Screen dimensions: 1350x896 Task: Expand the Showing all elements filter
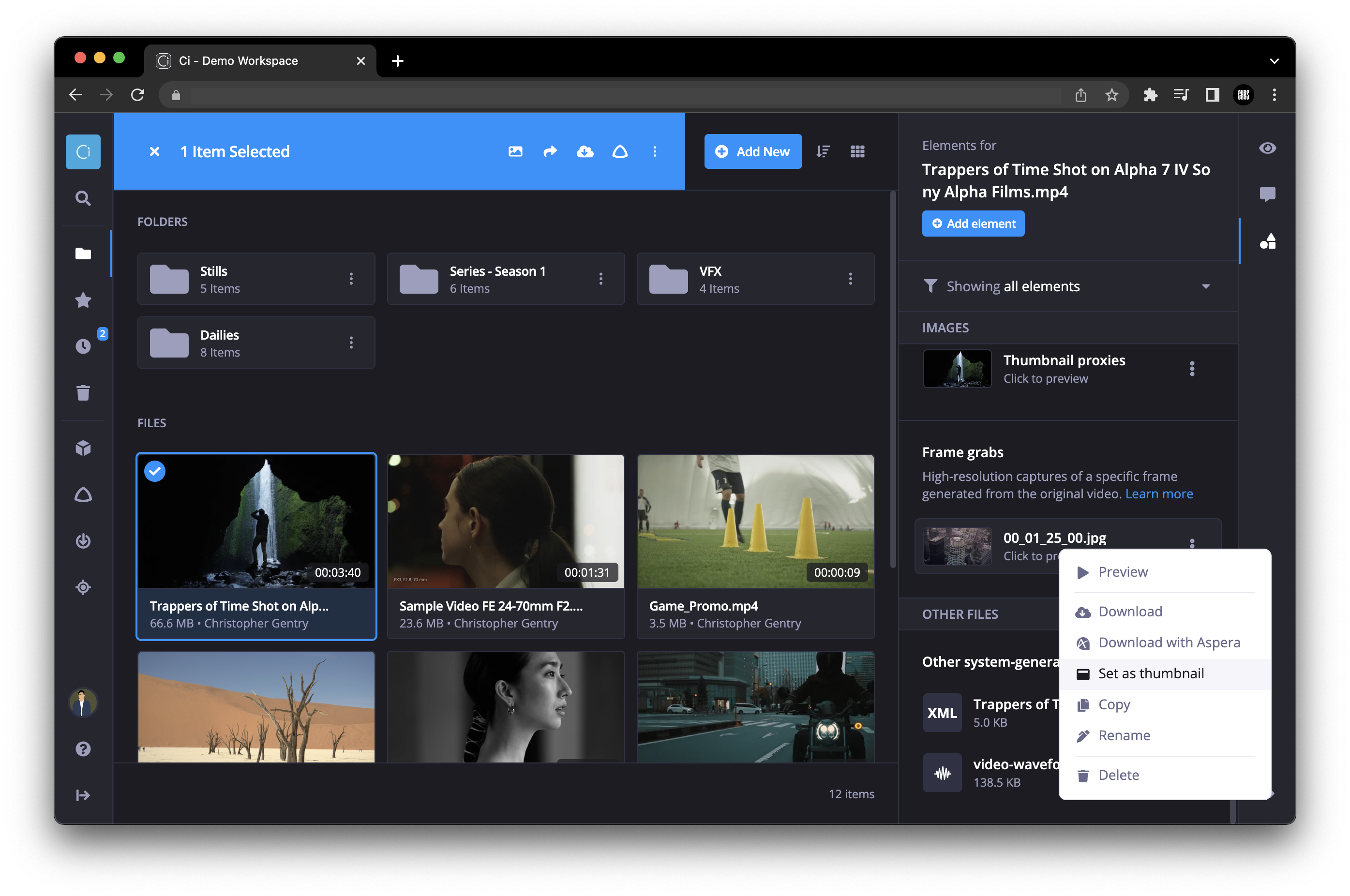point(1067,286)
